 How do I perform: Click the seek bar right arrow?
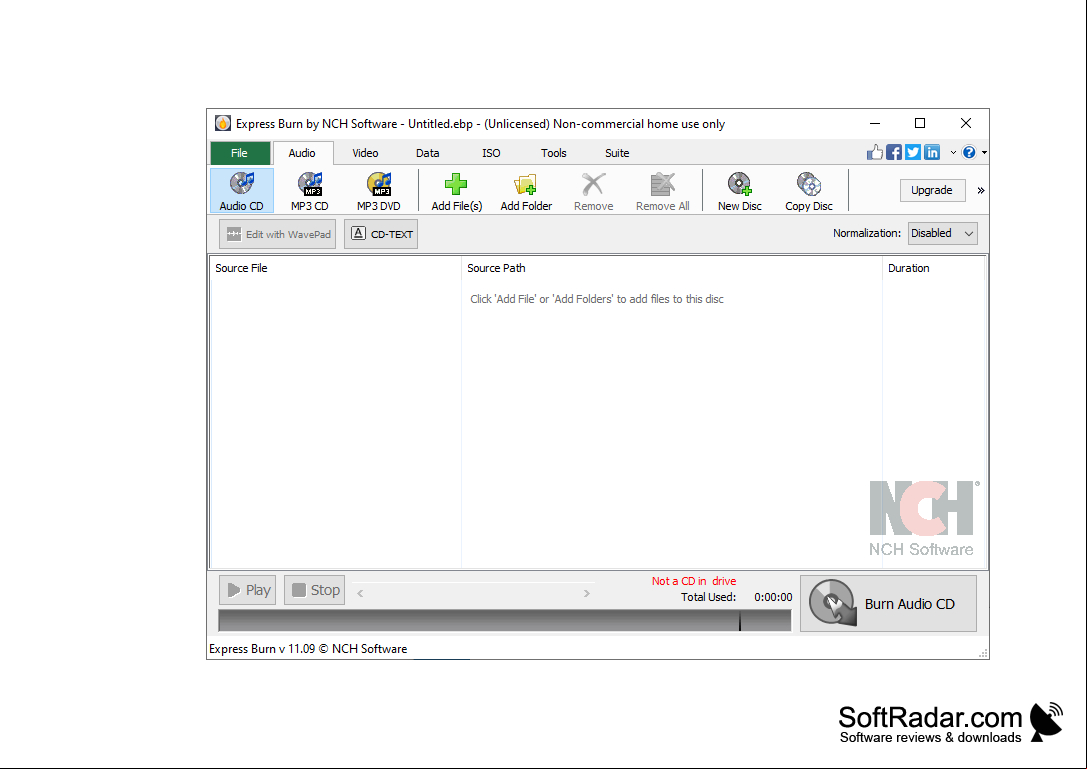click(x=586, y=593)
